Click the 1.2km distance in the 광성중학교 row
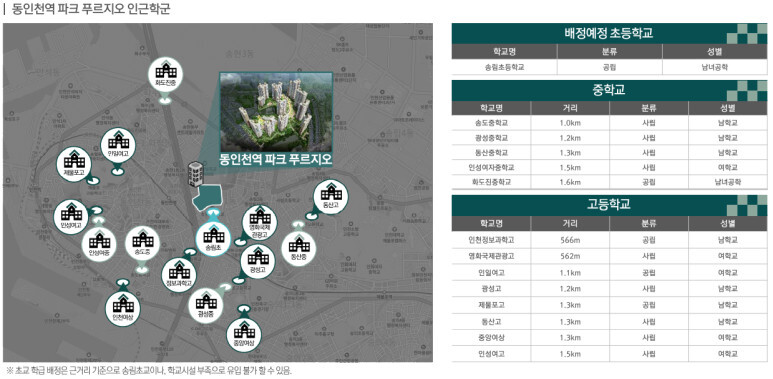Image resolution: width=773 pixels, height=379 pixels. [x=570, y=138]
